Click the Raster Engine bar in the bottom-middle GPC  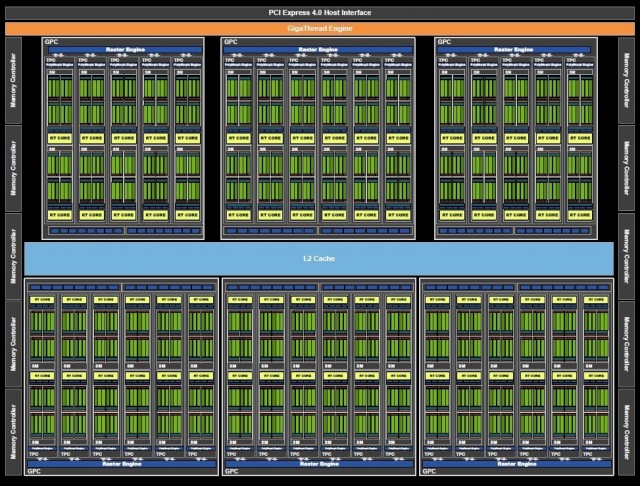pyautogui.click(x=319, y=464)
